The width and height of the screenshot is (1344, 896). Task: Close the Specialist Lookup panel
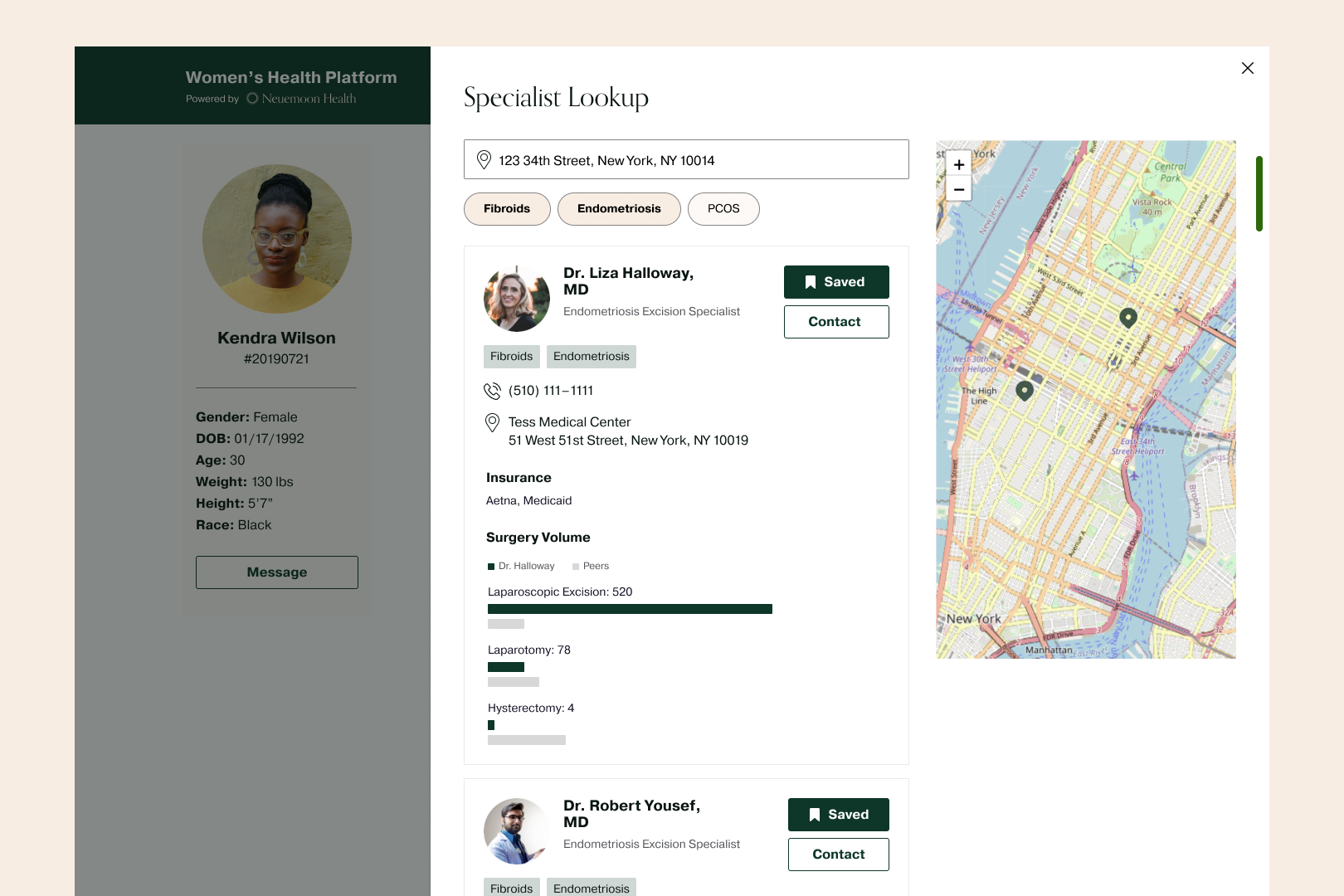1247,68
